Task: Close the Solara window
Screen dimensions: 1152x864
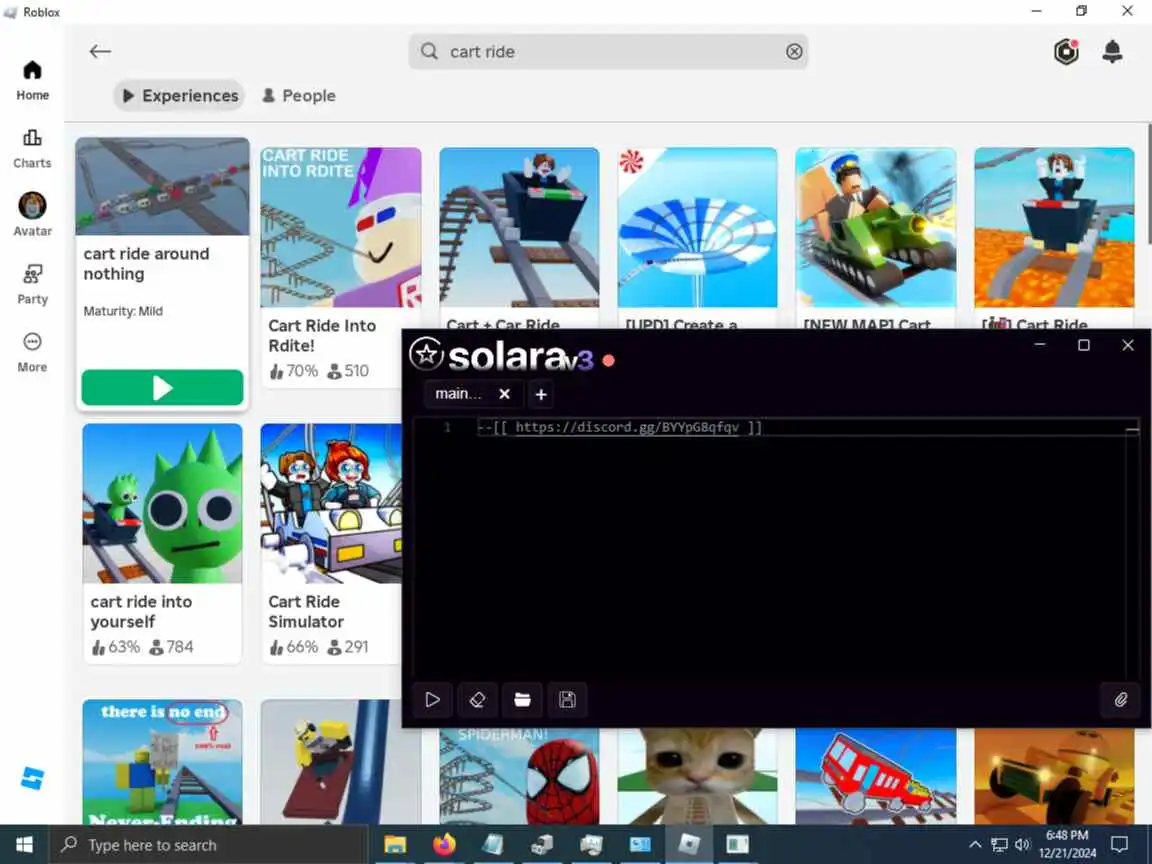Action: pyautogui.click(x=1128, y=345)
